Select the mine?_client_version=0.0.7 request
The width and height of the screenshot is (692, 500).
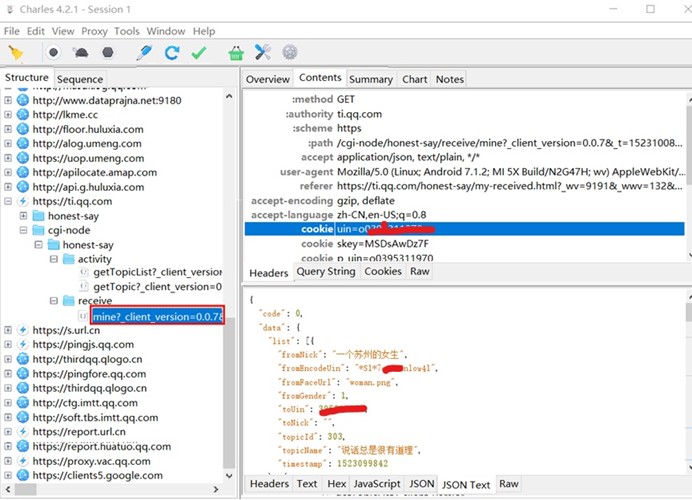click(158, 316)
